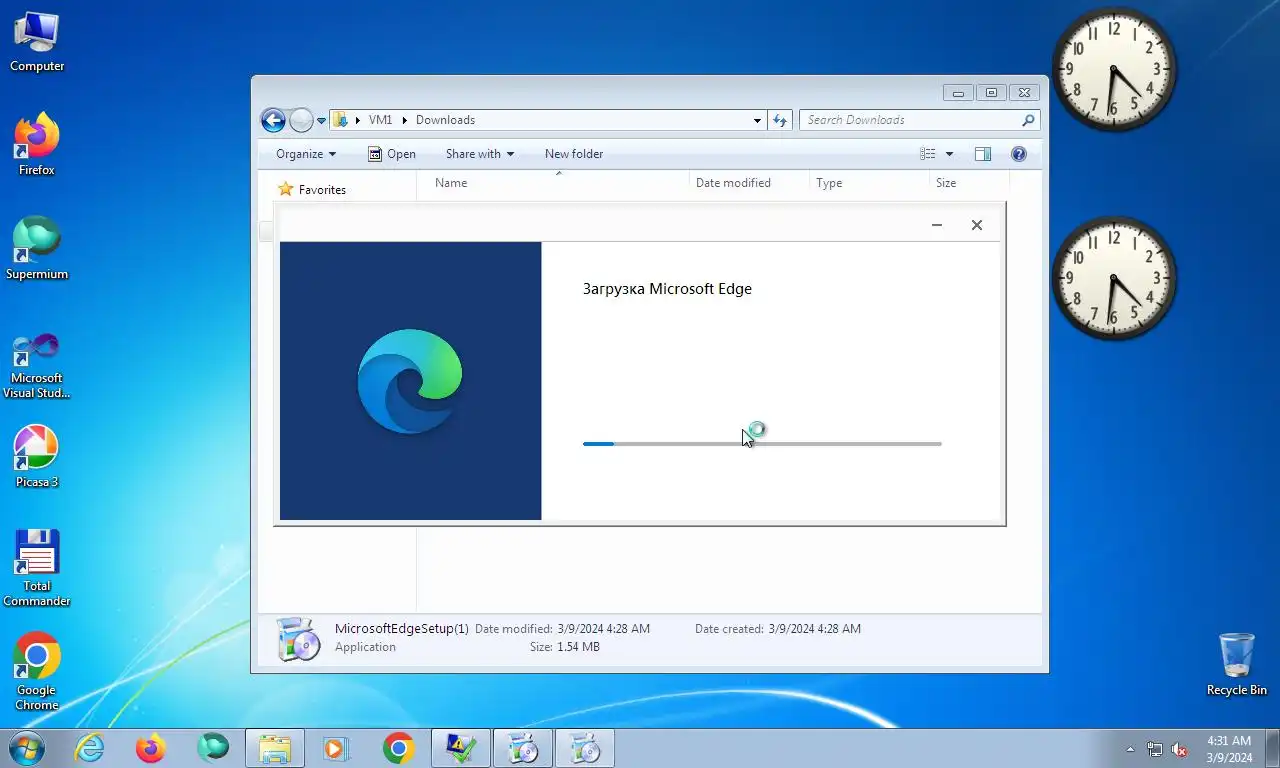
Task: Click the muted volume tray icon
Action: [x=1179, y=749]
